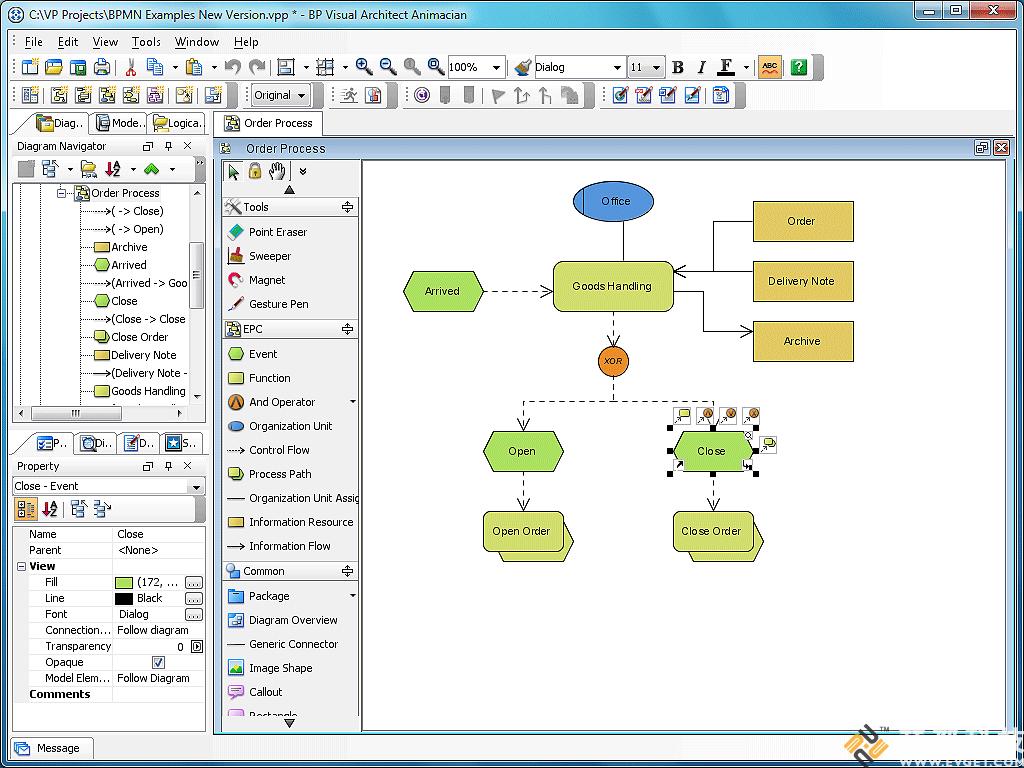Click the ellipsis button for Fill
1024x768 pixels.
193,583
